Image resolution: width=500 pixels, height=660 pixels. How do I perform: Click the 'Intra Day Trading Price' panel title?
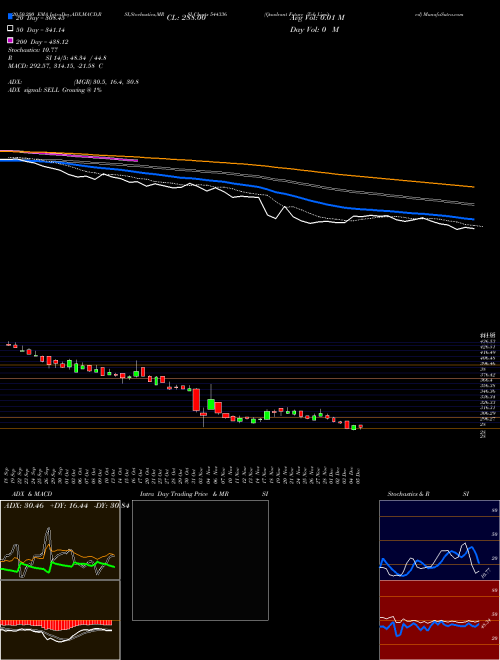point(174,494)
